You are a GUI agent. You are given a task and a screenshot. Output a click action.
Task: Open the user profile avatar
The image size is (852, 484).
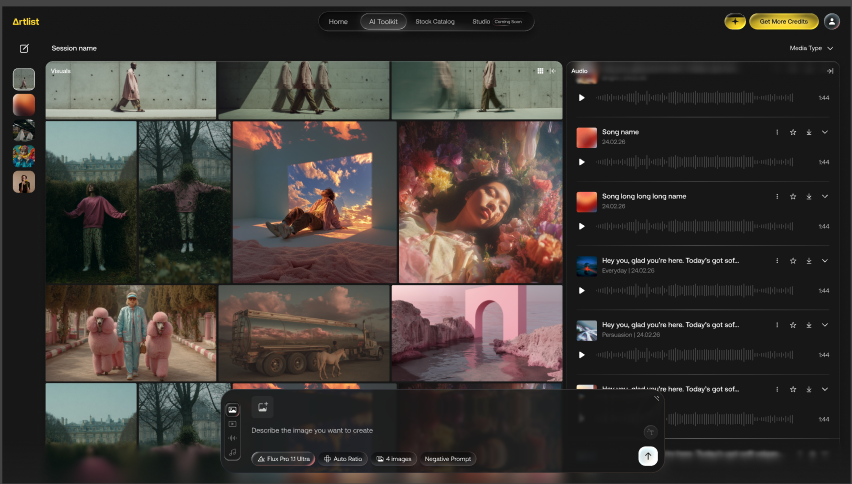point(831,21)
